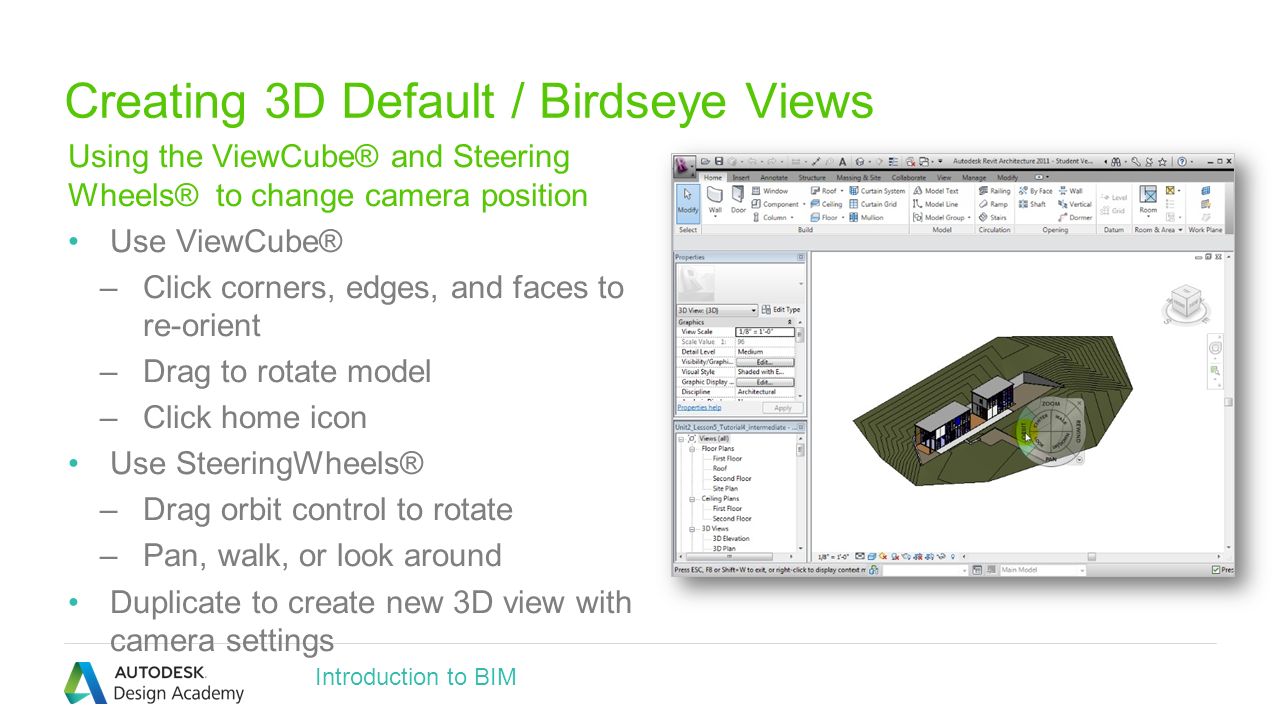This screenshot has width=1280, height=720.
Task: Select the Mullion tool
Action: coord(866,217)
